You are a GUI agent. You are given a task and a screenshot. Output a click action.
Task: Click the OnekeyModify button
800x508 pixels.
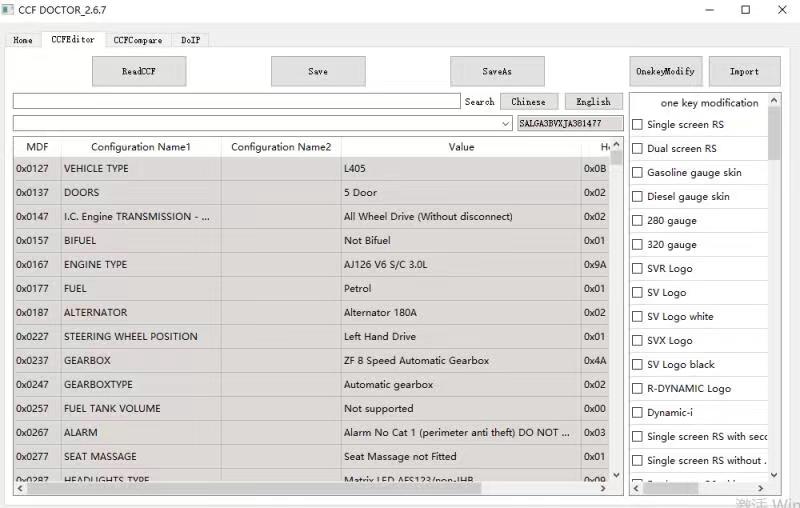pyautogui.click(x=665, y=72)
